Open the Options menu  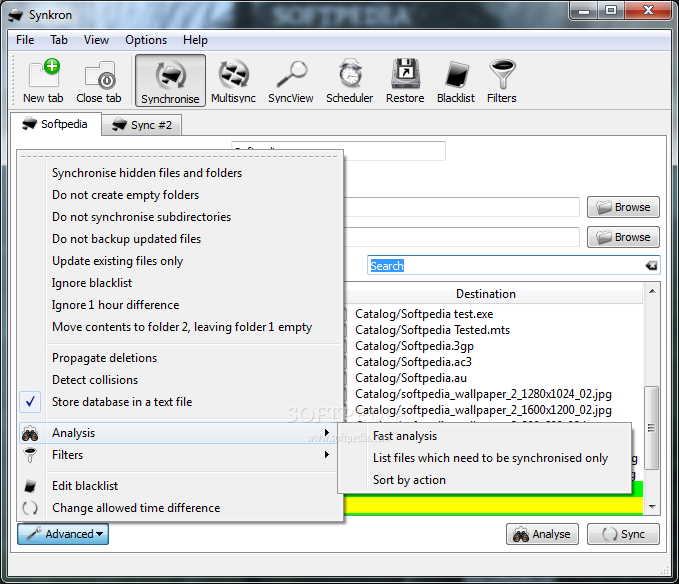[x=146, y=40]
